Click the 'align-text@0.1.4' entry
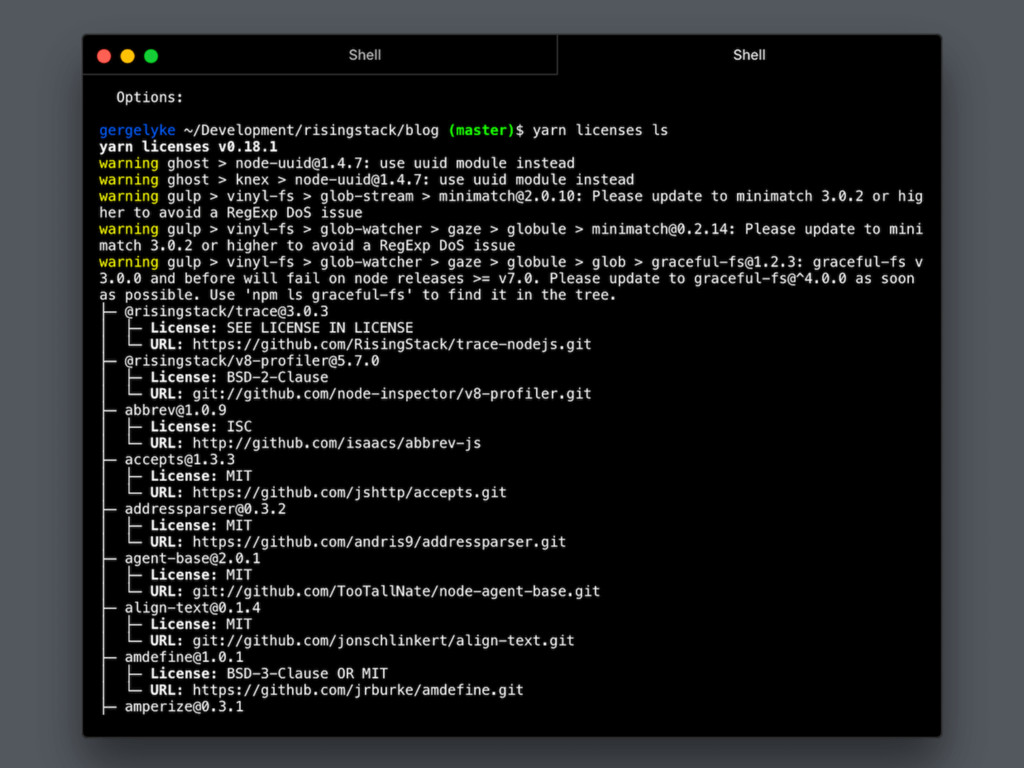 click(193, 607)
